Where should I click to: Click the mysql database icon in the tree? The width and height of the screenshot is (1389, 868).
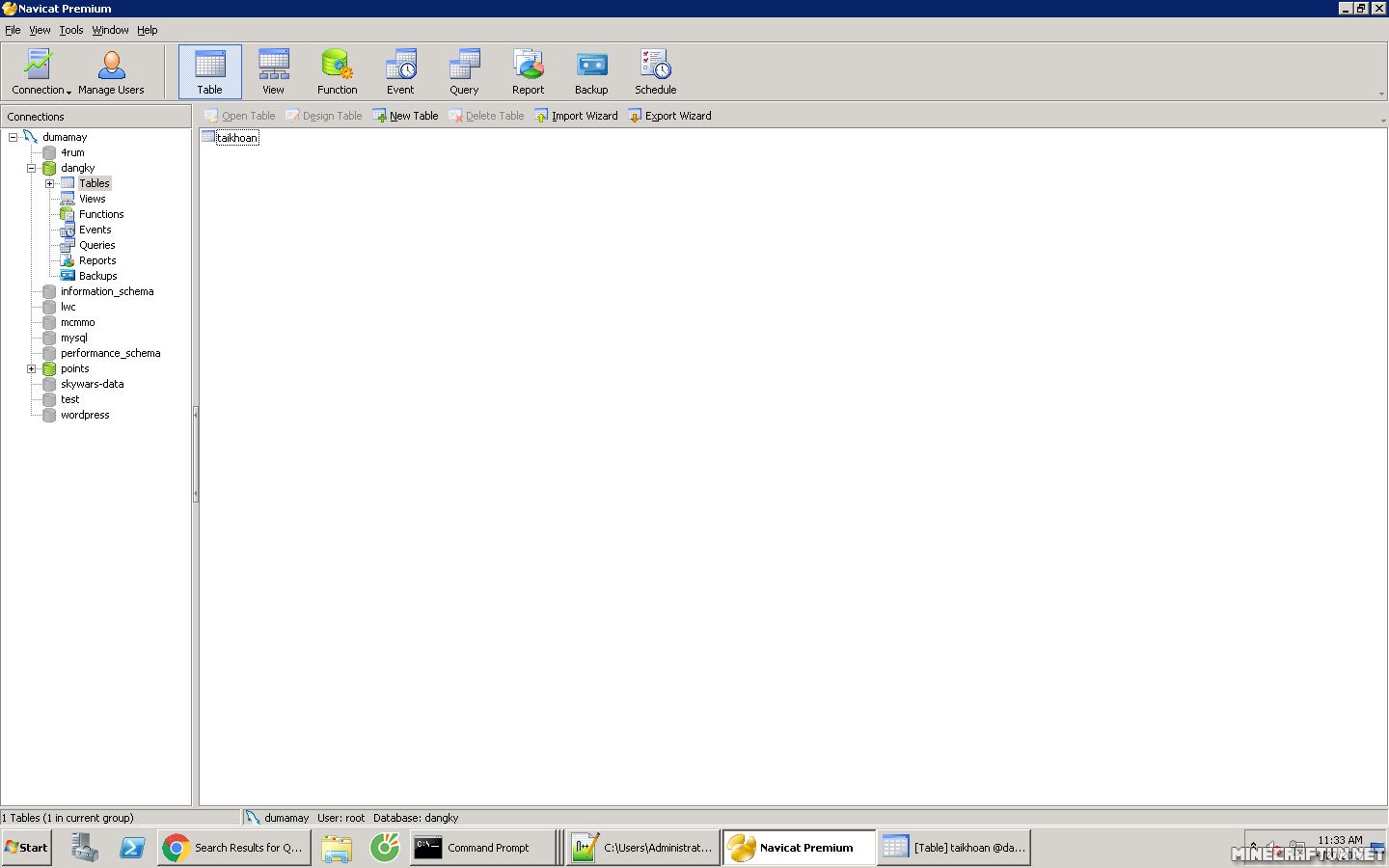tap(49, 338)
